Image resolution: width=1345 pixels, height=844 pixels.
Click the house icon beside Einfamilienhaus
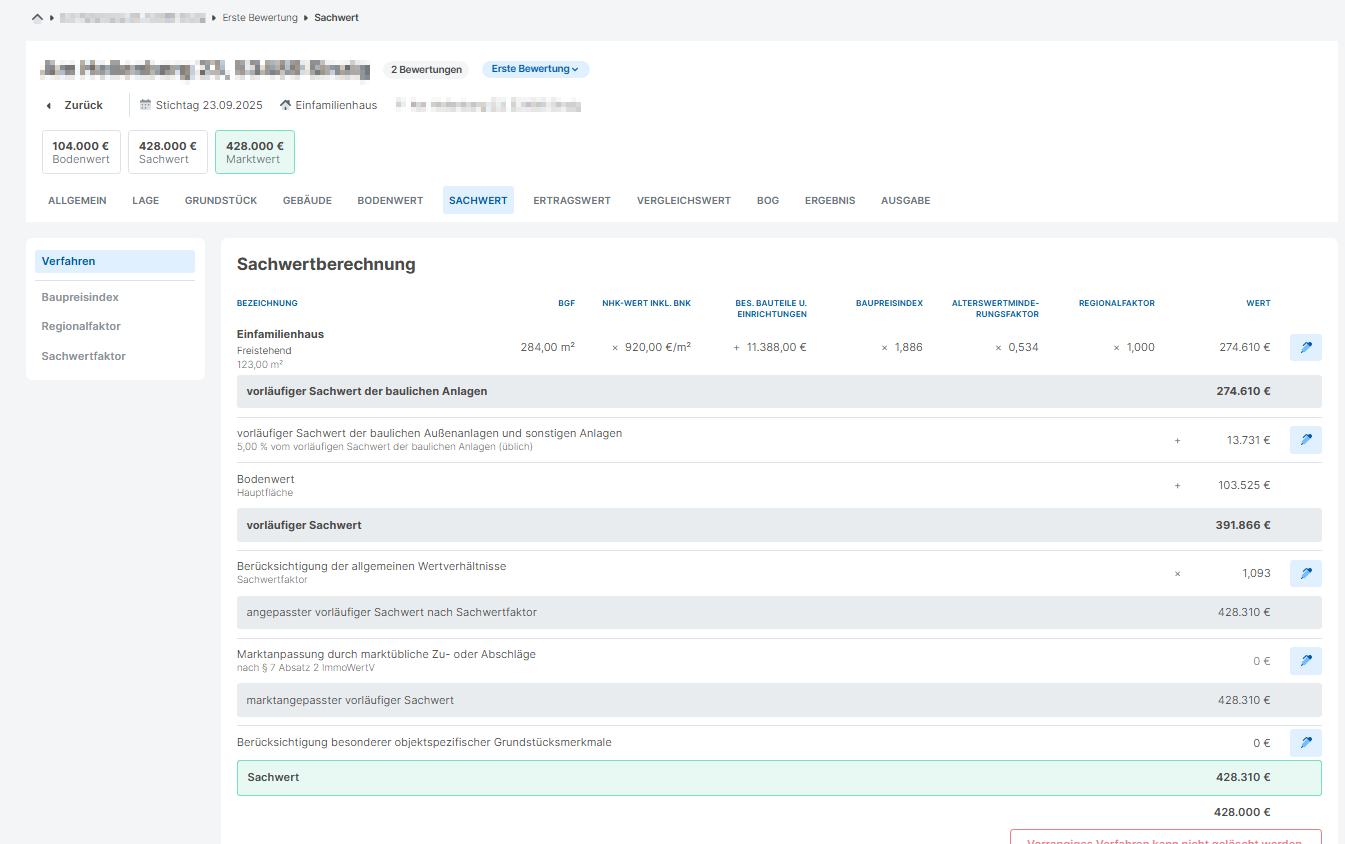click(x=285, y=105)
